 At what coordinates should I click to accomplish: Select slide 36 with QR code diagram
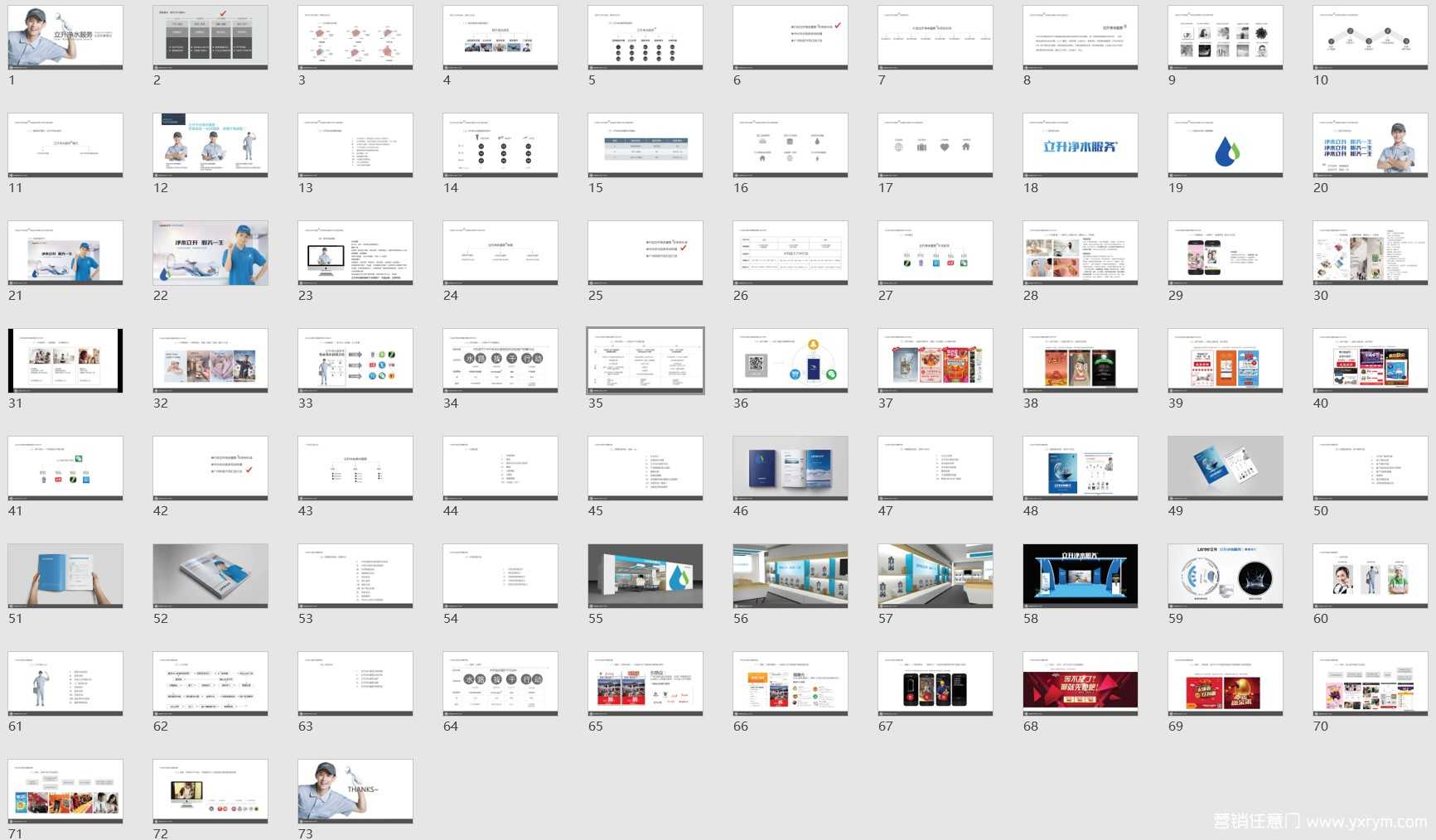pos(790,360)
